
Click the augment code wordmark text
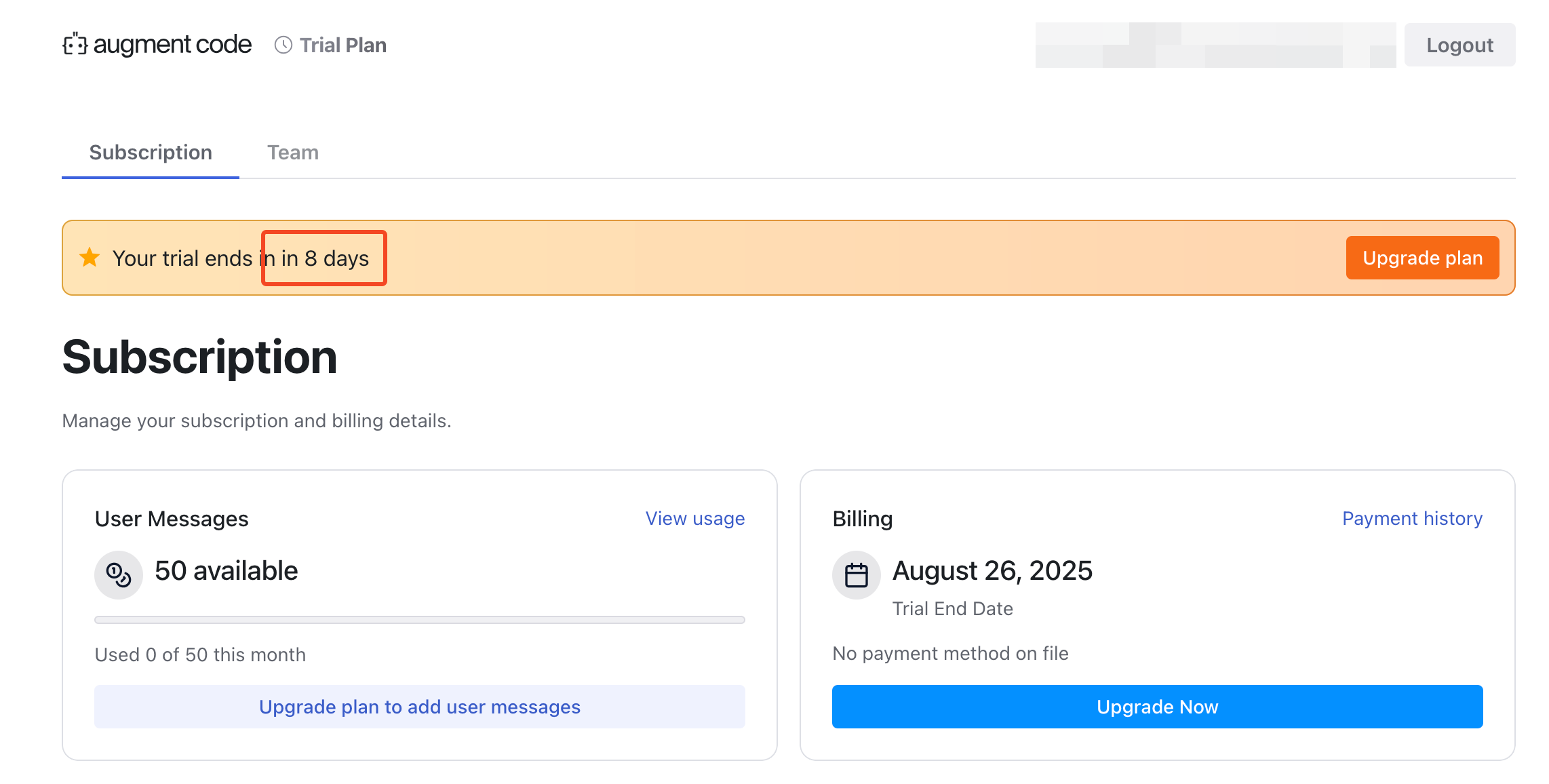coord(172,45)
